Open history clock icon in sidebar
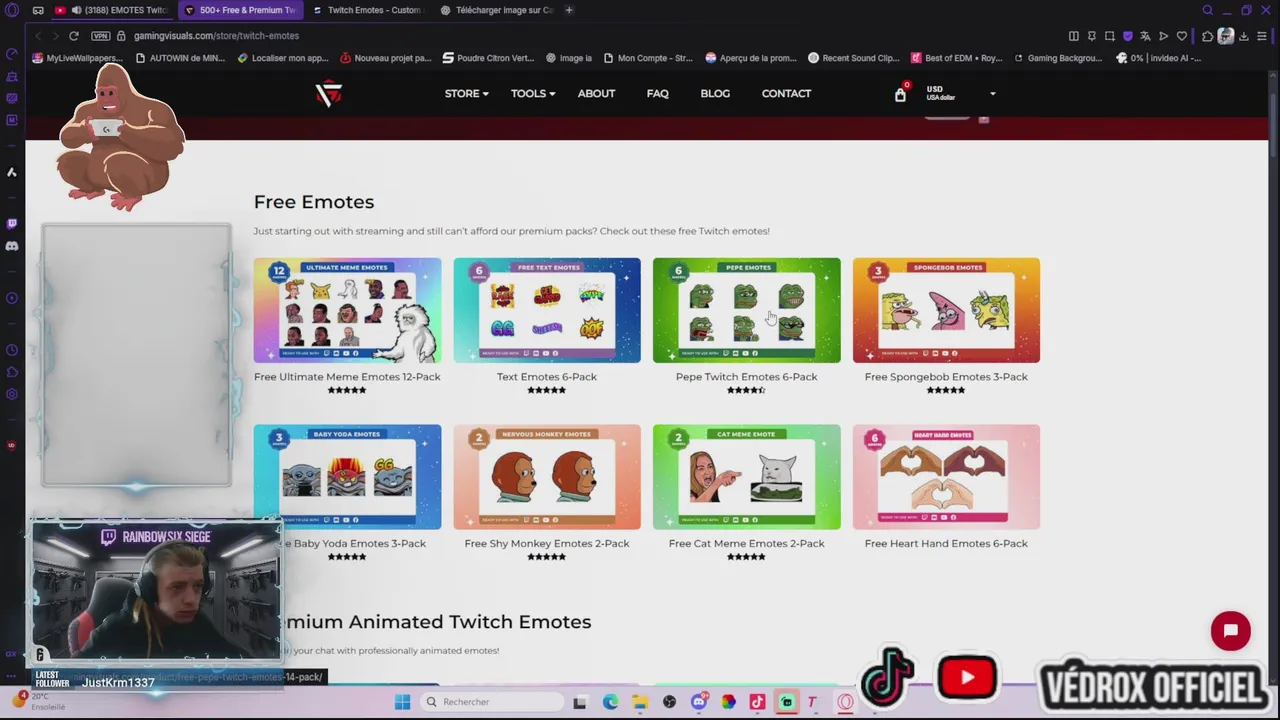 (12, 350)
